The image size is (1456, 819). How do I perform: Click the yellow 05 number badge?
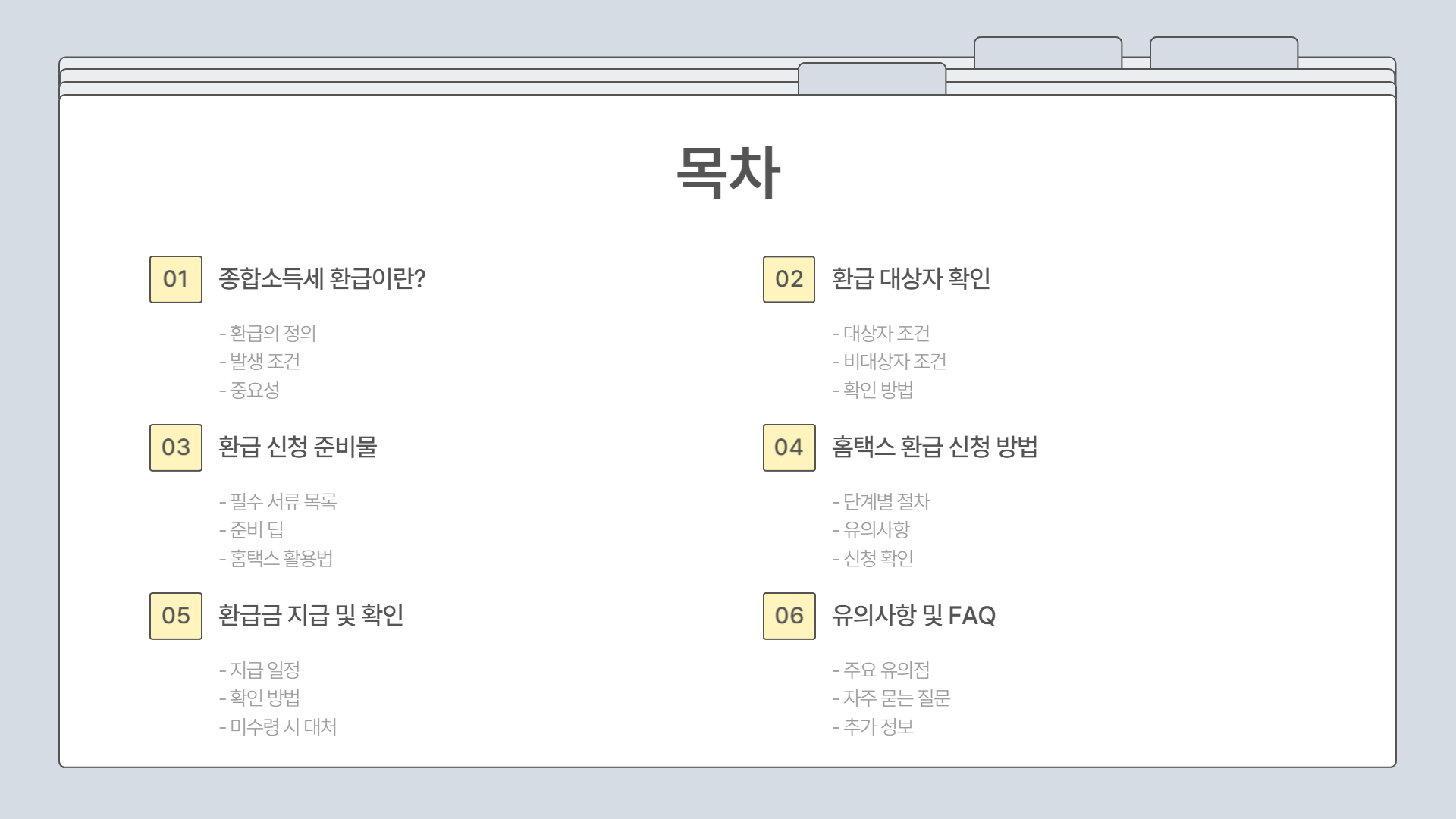pyautogui.click(x=175, y=616)
